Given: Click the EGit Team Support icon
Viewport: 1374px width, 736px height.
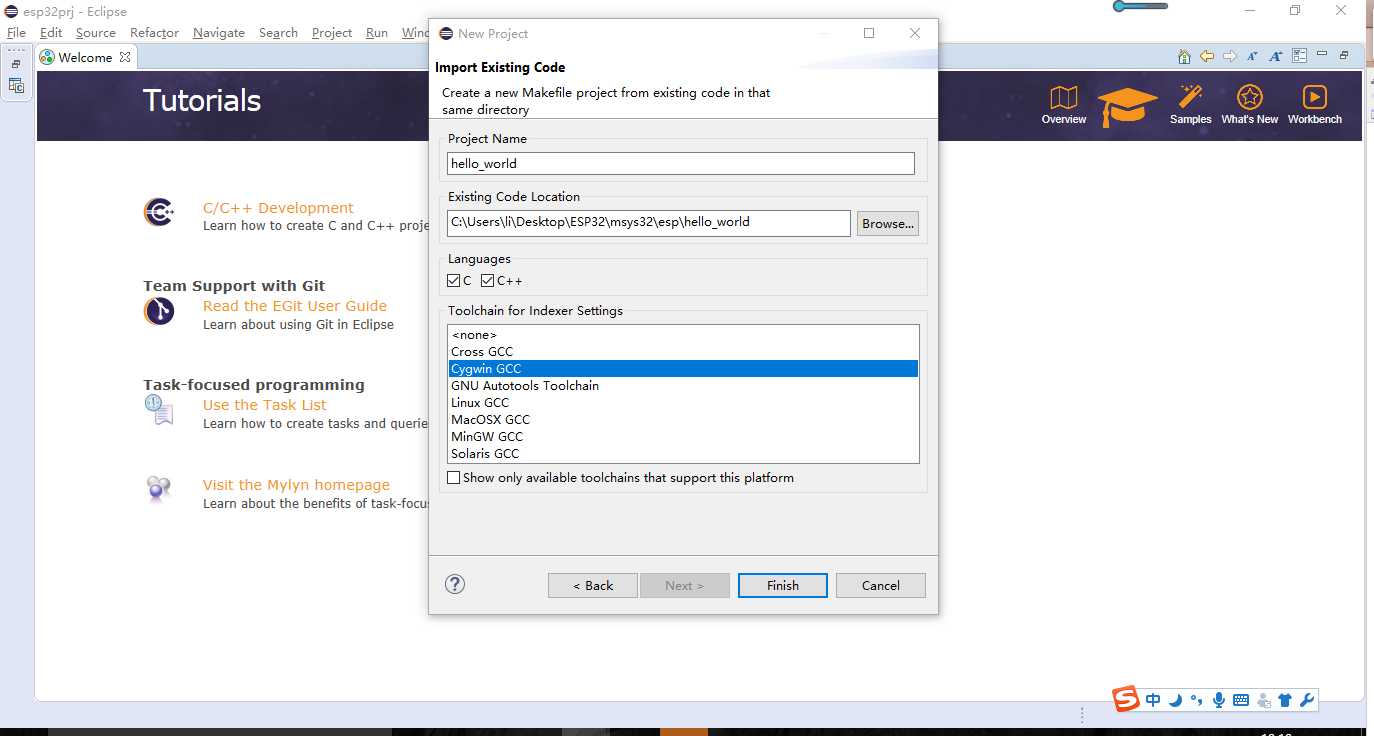Looking at the screenshot, I should 159,312.
